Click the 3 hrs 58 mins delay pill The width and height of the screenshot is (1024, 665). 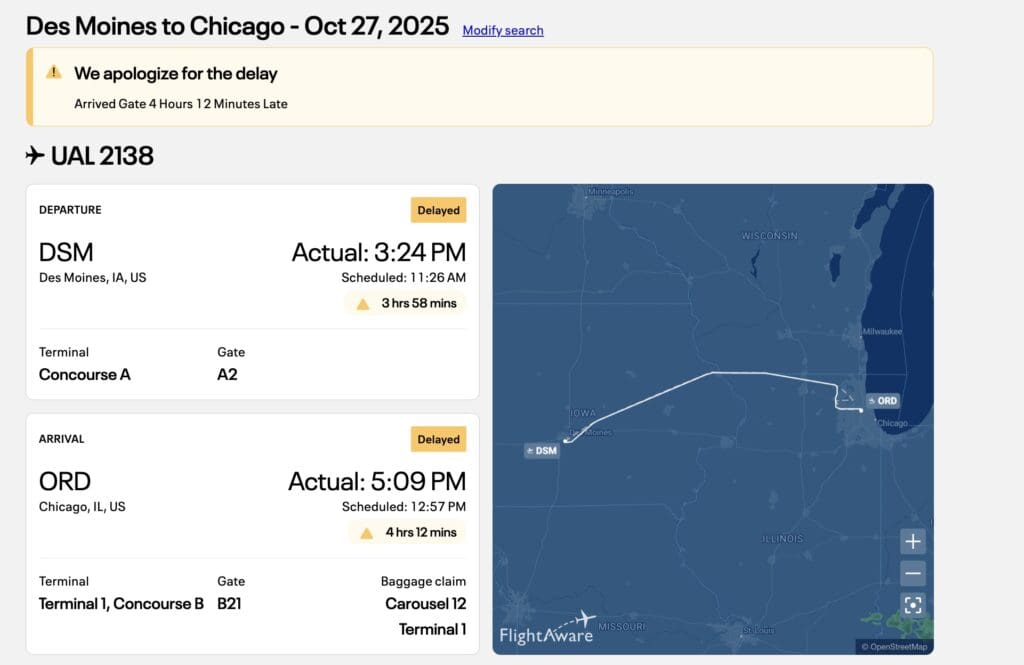(x=405, y=303)
